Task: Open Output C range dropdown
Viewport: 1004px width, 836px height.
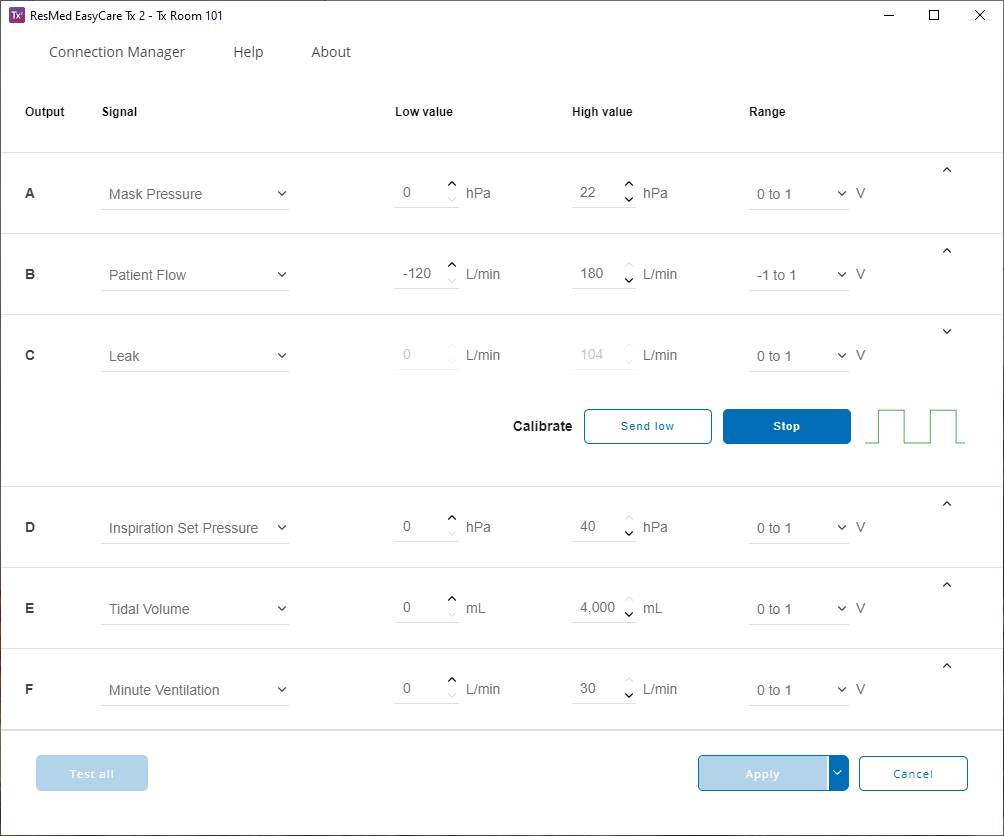Action: pyautogui.click(x=798, y=356)
